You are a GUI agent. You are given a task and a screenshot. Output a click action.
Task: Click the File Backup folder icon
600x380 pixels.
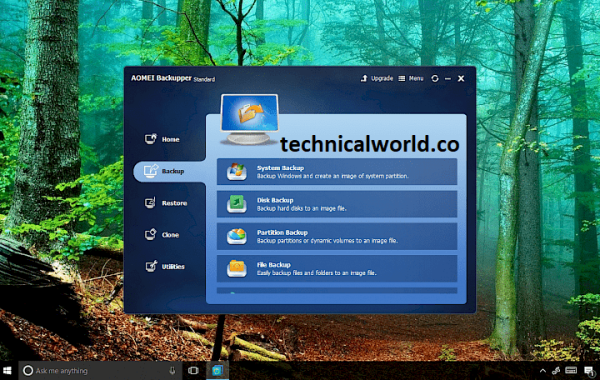pyautogui.click(x=236, y=268)
